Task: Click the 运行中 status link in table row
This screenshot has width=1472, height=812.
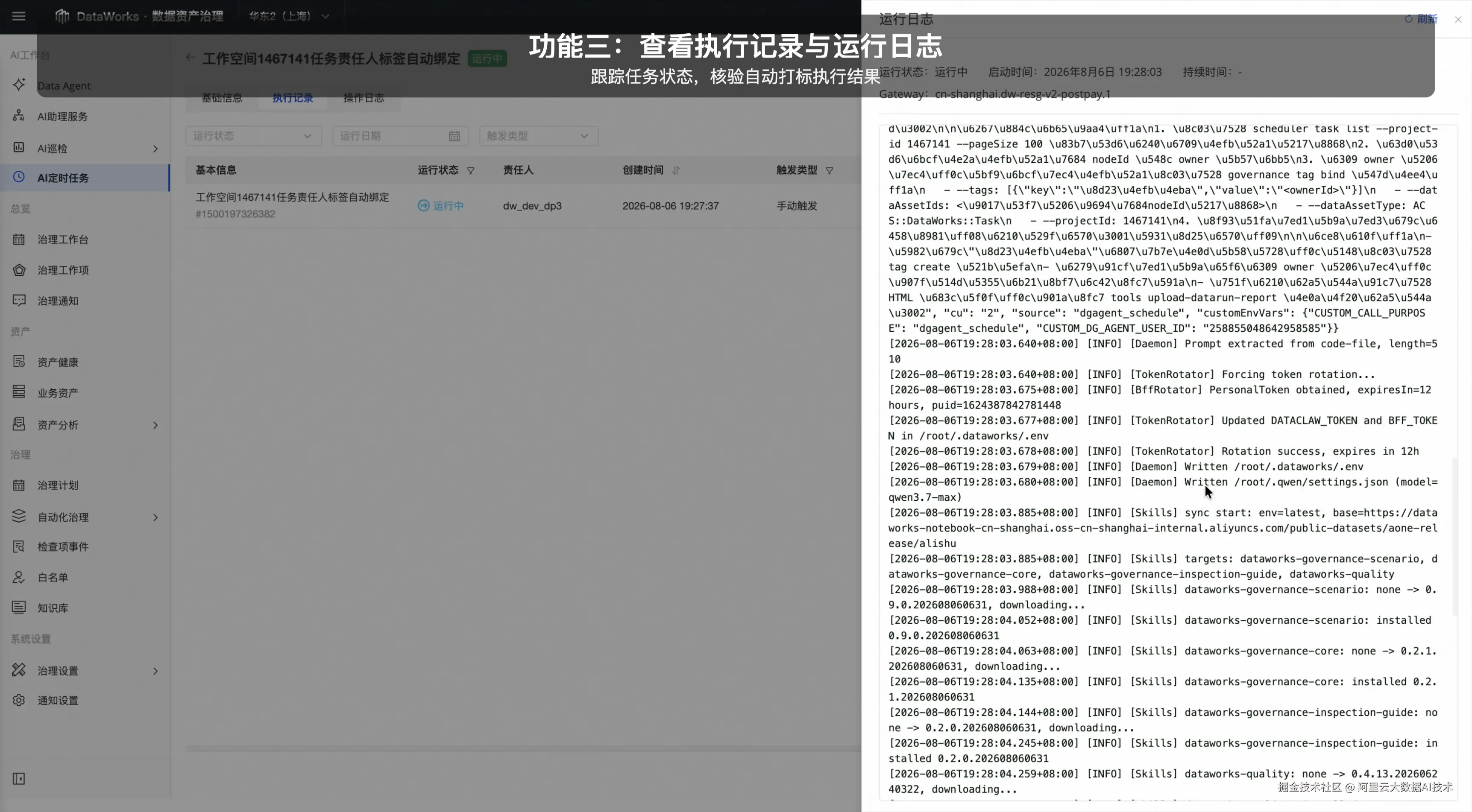Action: point(449,206)
